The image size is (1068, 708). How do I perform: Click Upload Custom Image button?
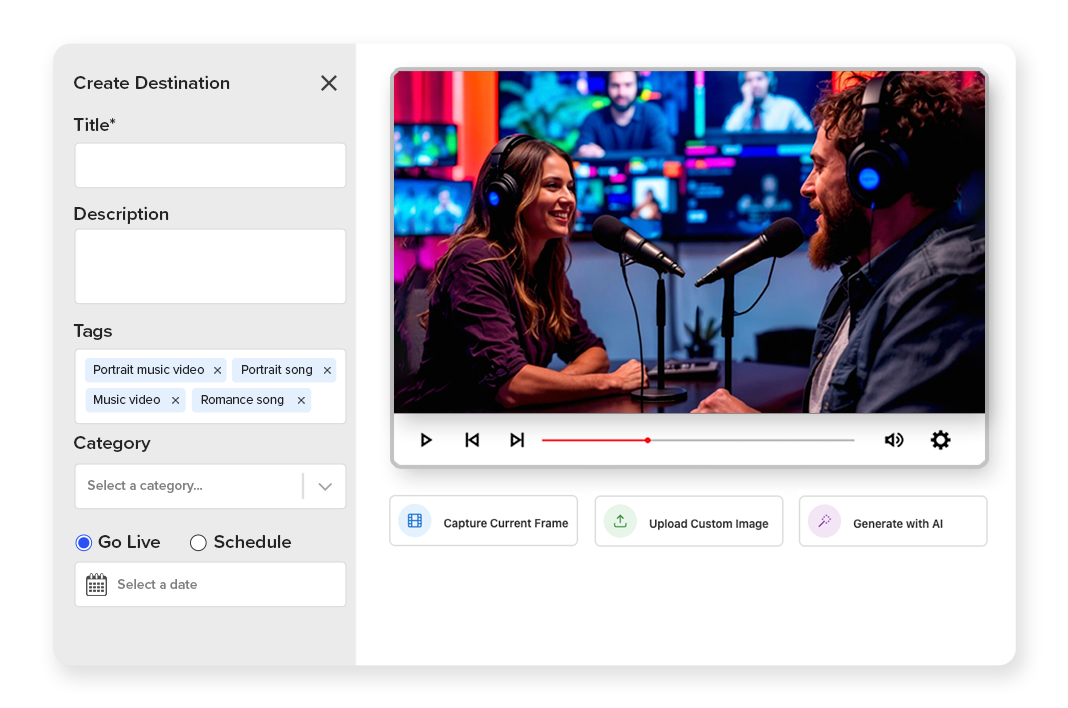[x=688, y=522]
